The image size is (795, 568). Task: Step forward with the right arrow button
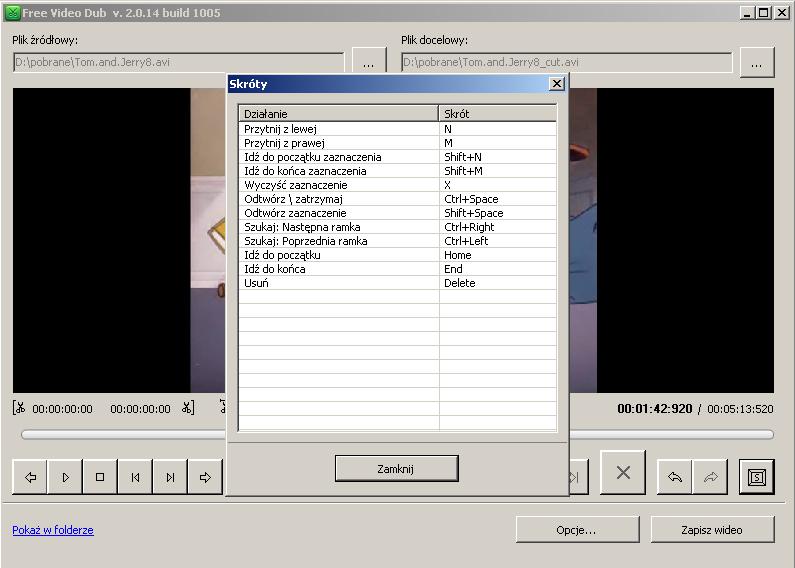(x=205, y=477)
